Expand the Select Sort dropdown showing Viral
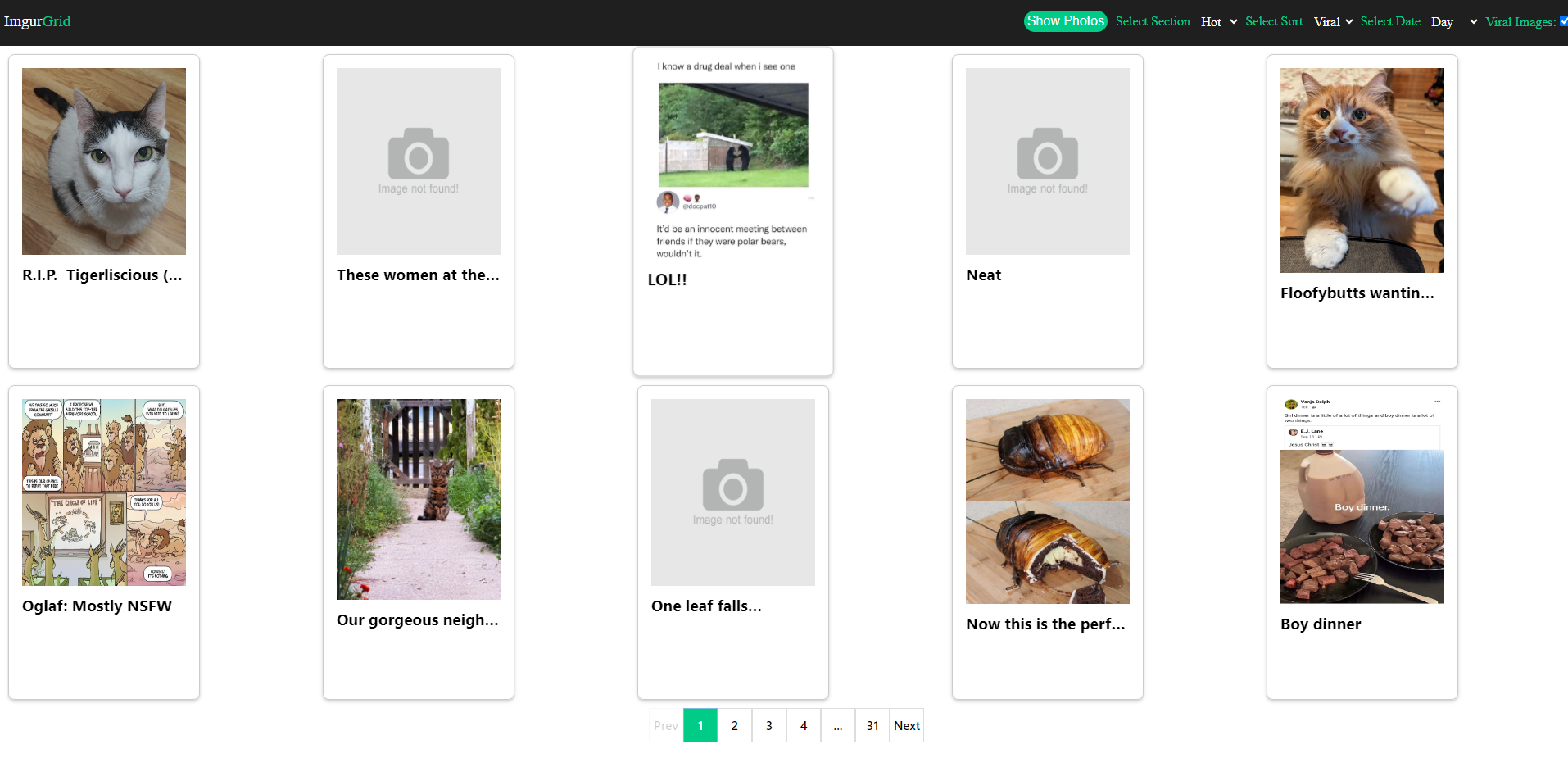The width and height of the screenshot is (1568, 776). coord(1332,22)
